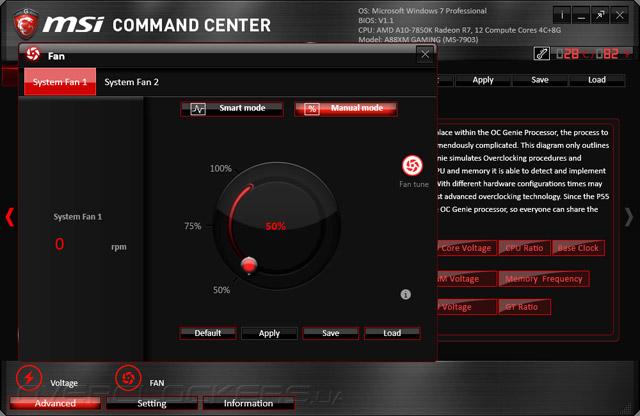
Task: Click Default in the Fan panel
Action: tap(208, 333)
